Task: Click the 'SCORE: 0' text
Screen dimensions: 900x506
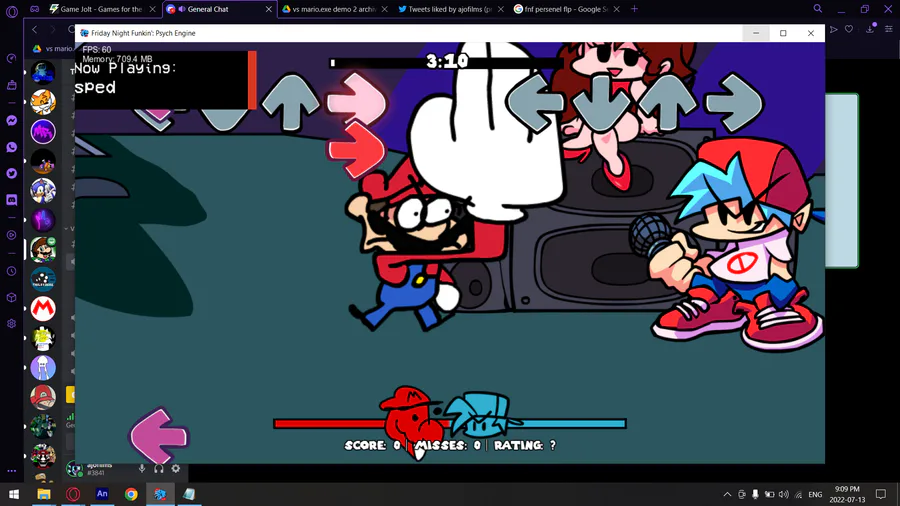Action: pyautogui.click(x=372, y=445)
